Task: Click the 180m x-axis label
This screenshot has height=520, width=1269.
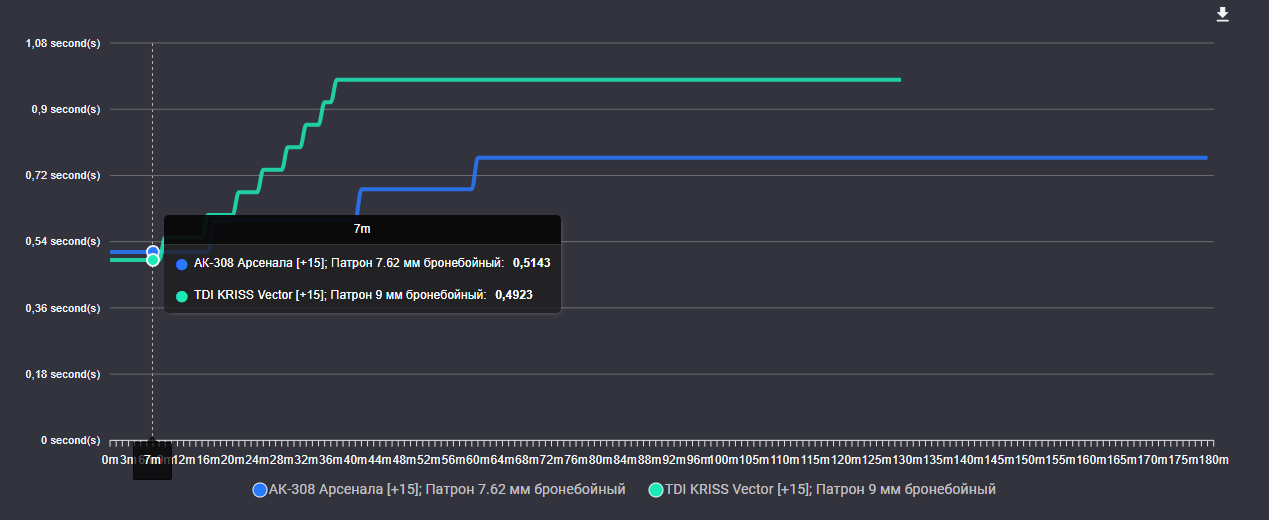Action: point(1212,459)
